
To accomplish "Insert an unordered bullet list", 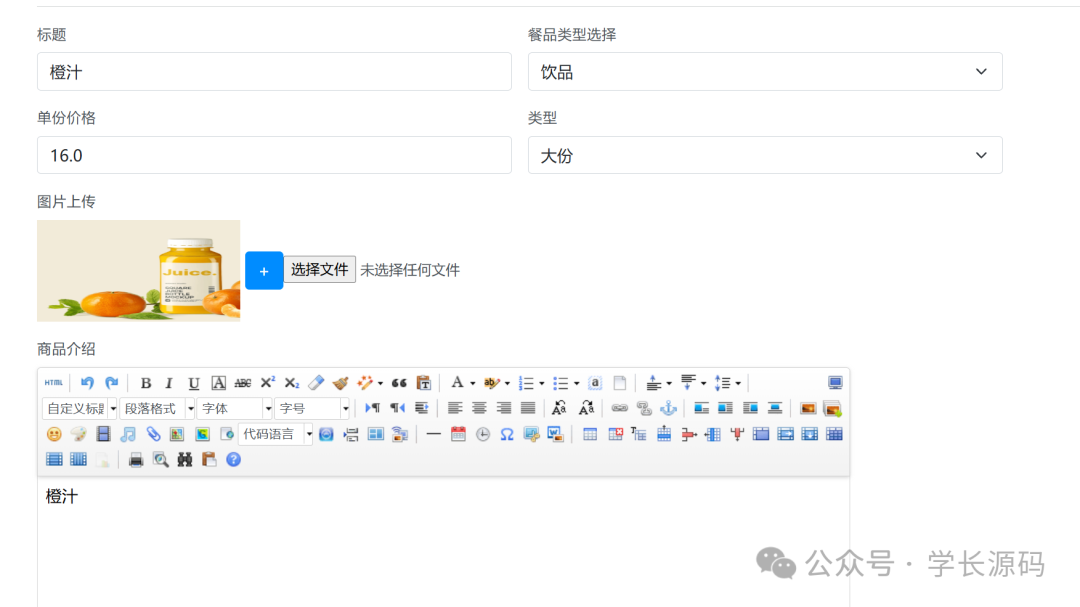I will (561, 382).
